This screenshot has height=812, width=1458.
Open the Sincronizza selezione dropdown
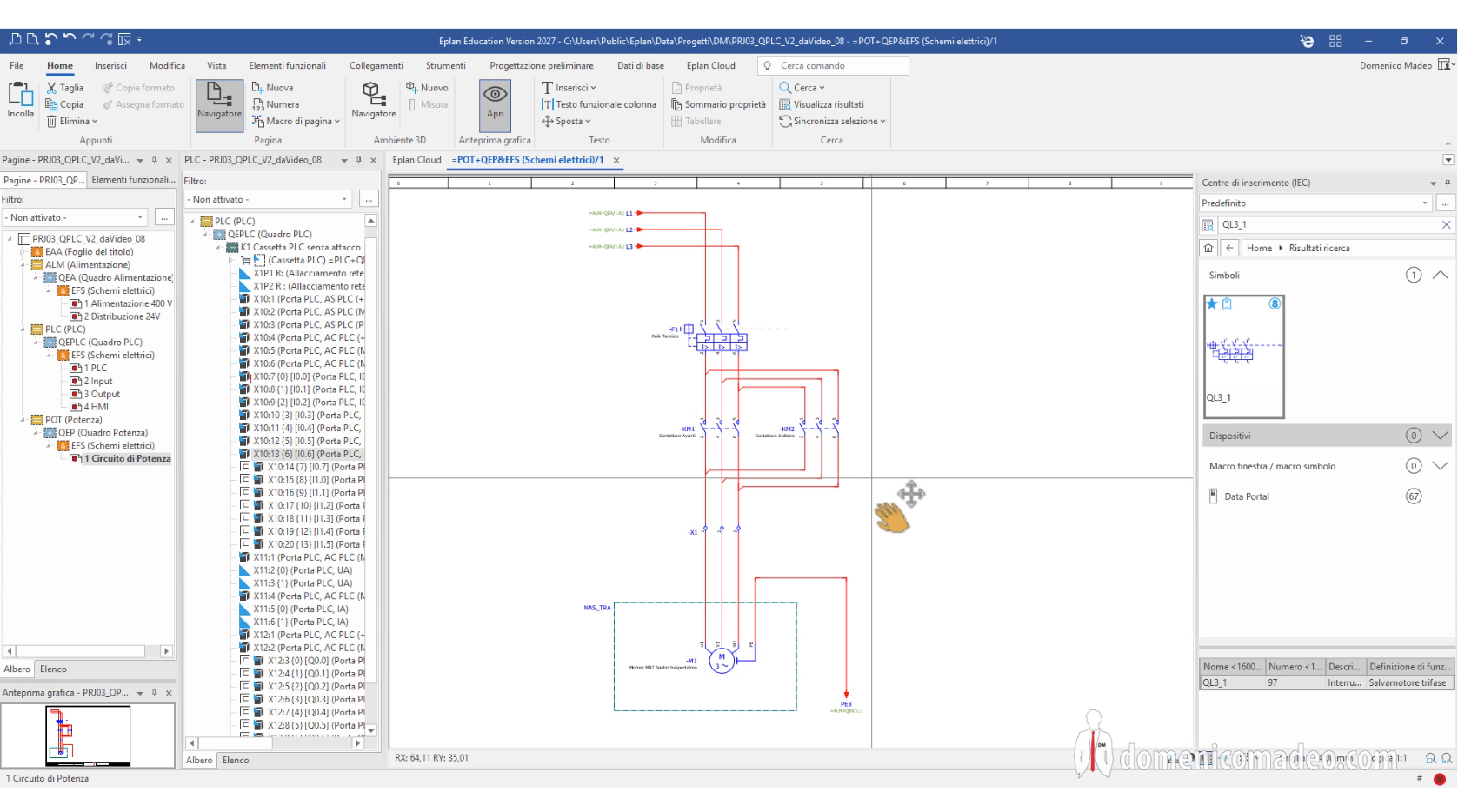click(x=833, y=121)
